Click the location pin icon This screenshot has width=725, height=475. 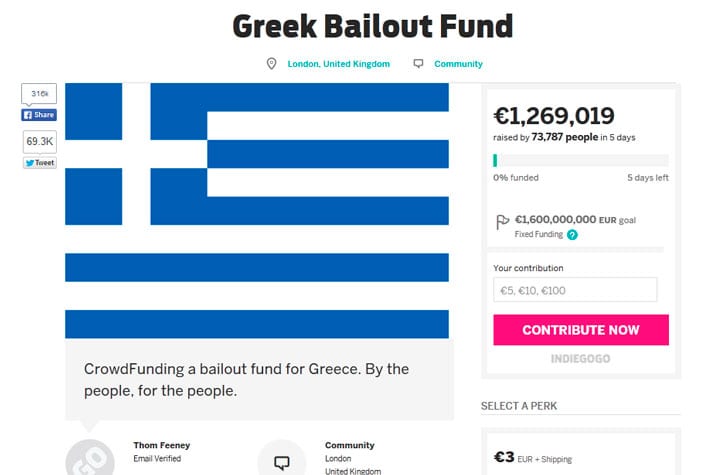[x=271, y=64]
